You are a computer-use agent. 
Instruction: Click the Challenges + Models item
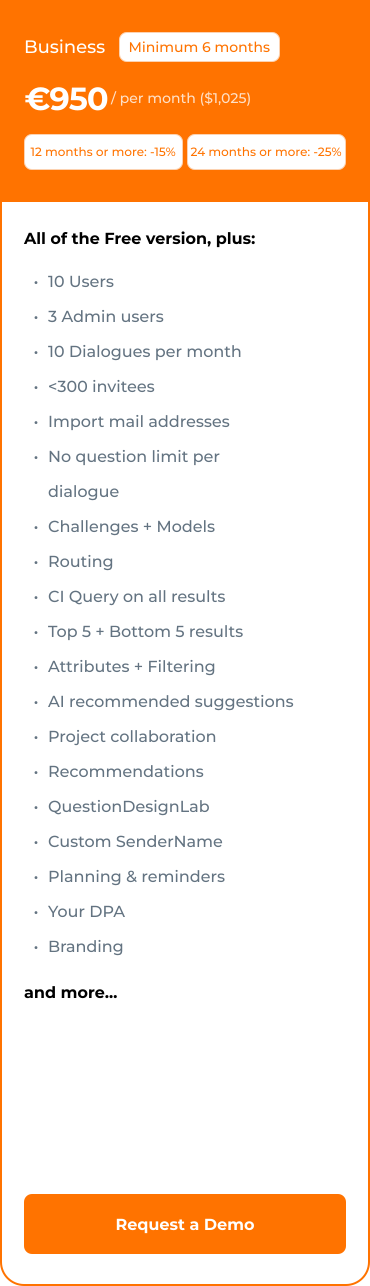(x=131, y=526)
